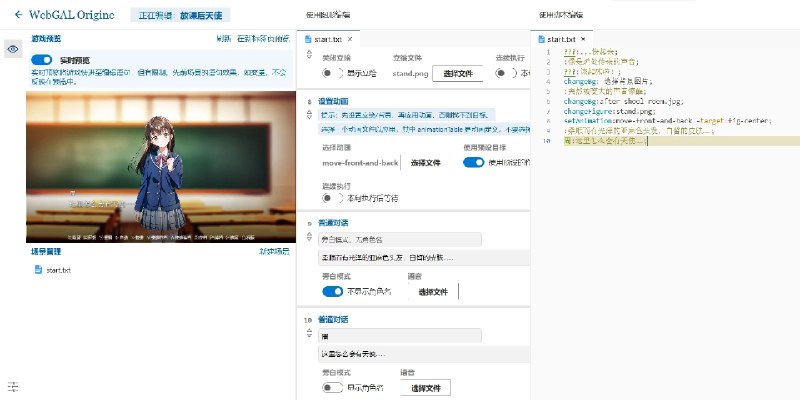Click the start.txt file icon in scene management

click(x=39, y=270)
